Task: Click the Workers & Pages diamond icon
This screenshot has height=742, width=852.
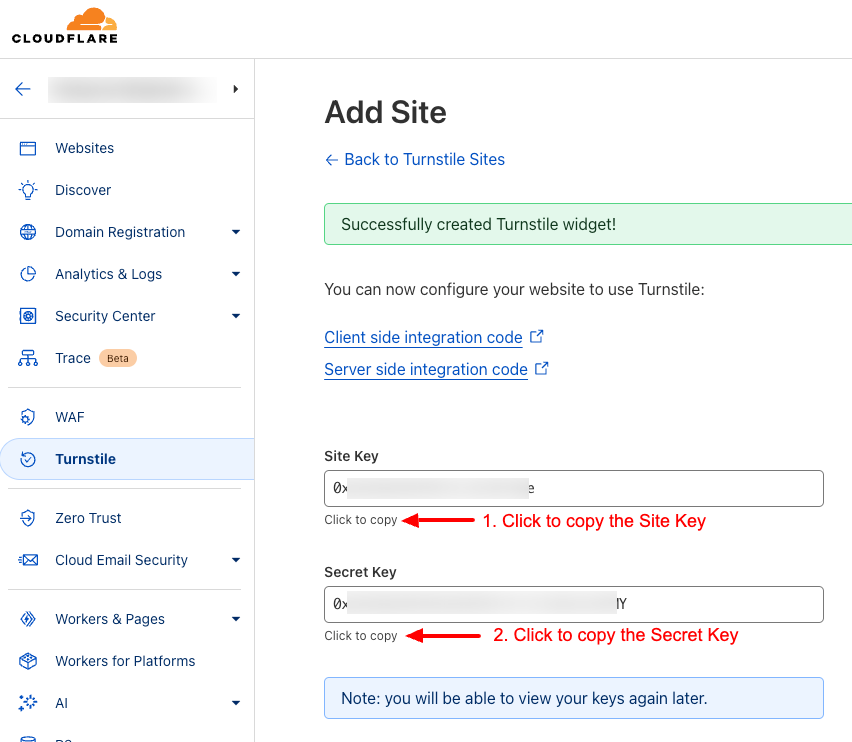Action: [x=28, y=619]
